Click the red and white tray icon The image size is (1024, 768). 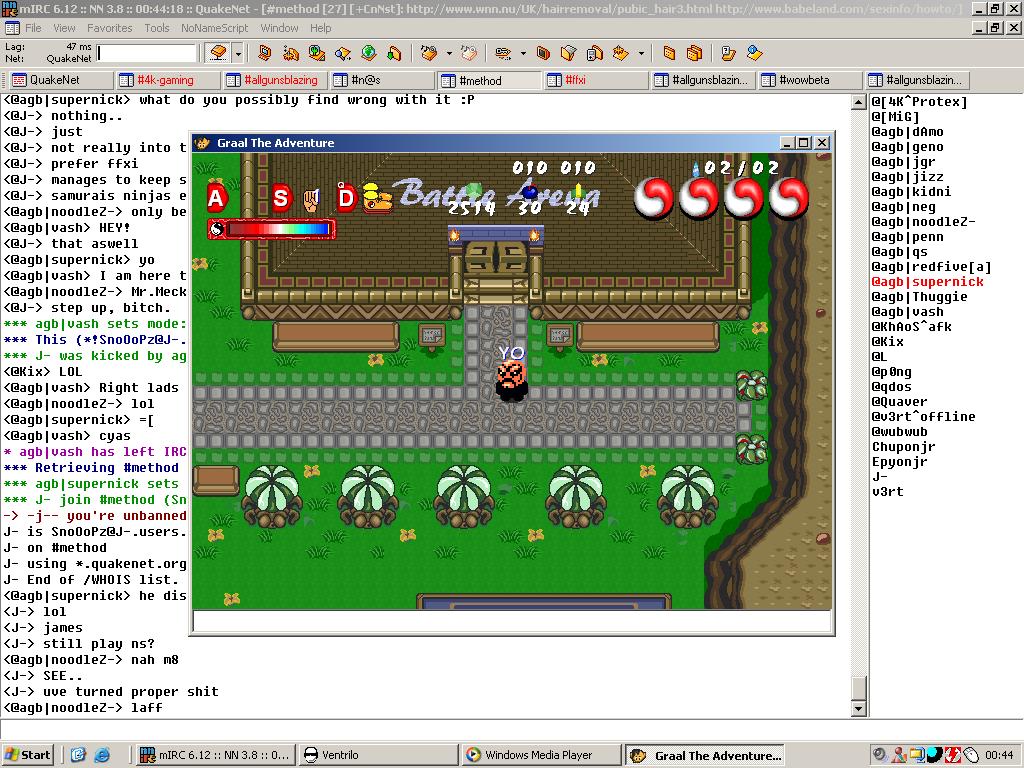pos(953,755)
